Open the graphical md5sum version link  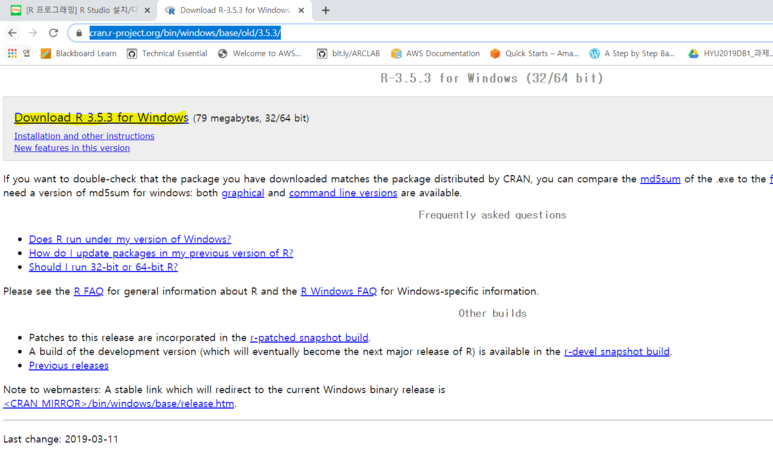243,193
